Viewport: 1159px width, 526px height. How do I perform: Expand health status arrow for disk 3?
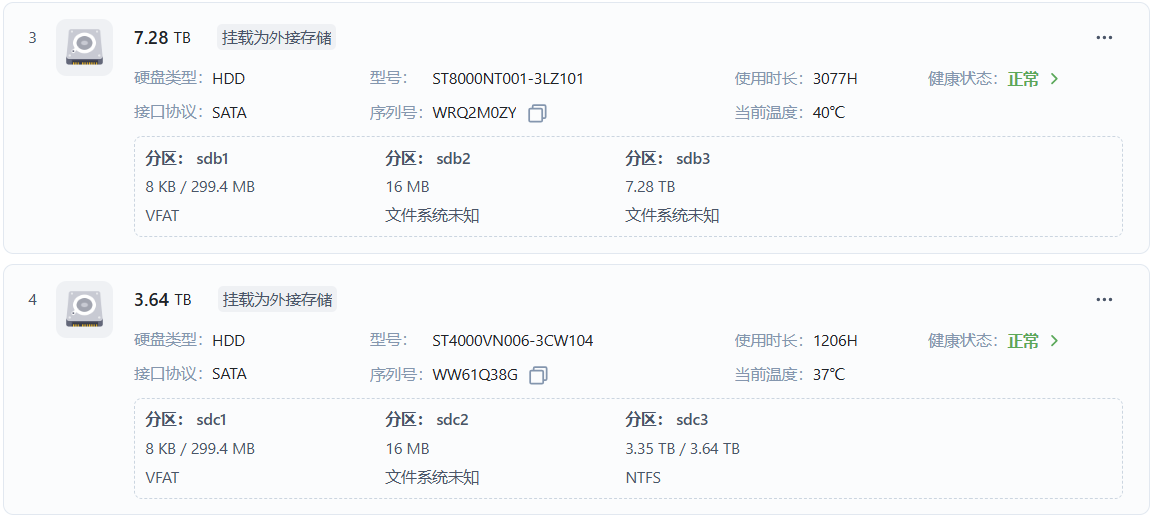(1054, 79)
